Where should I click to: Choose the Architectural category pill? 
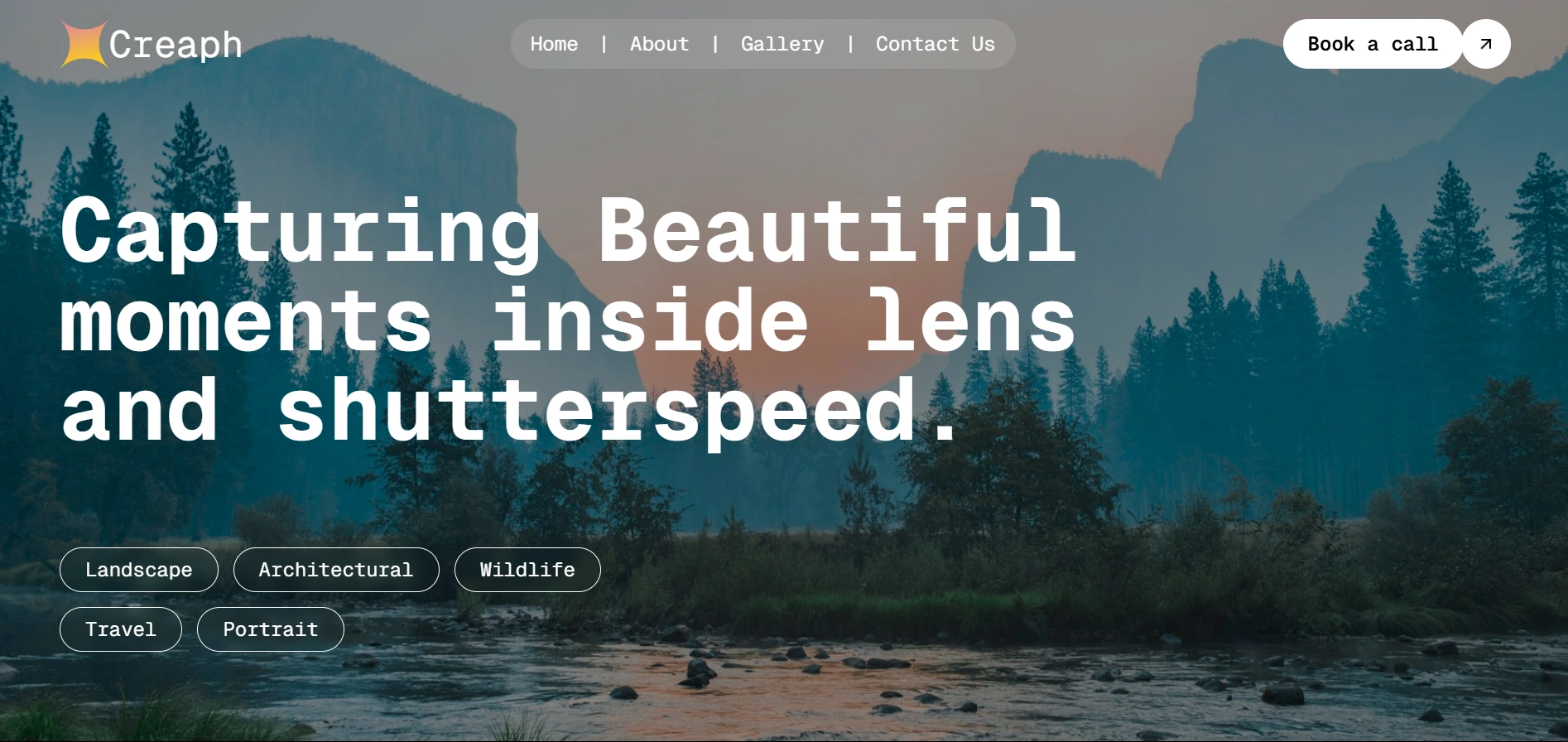tap(336, 570)
